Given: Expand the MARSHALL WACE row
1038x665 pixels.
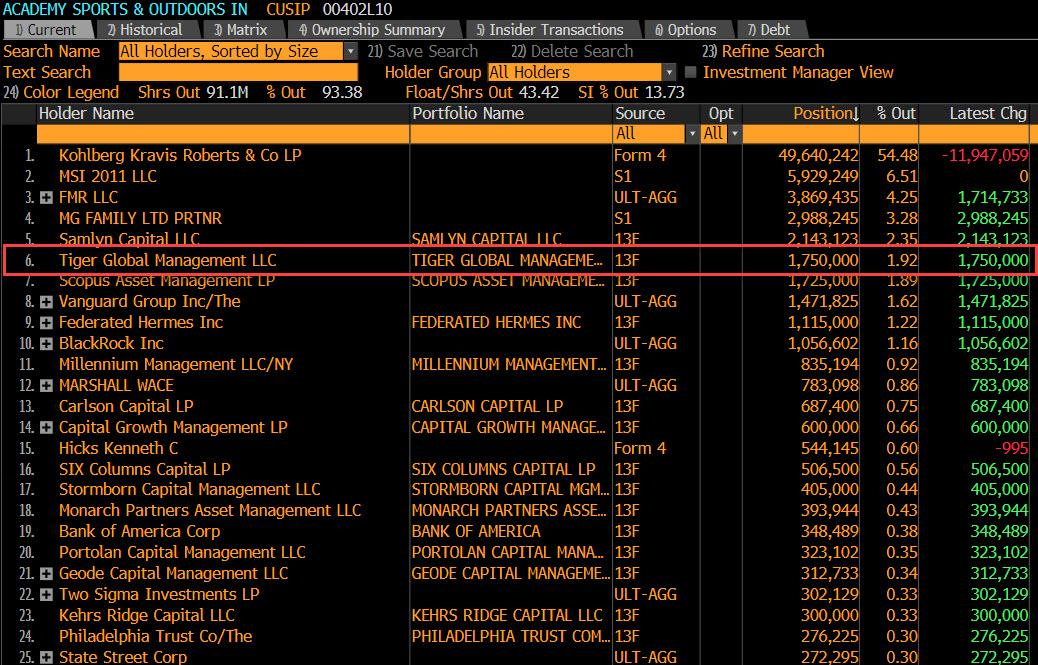Looking at the screenshot, I should pyautogui.click(x=46, y=386).
